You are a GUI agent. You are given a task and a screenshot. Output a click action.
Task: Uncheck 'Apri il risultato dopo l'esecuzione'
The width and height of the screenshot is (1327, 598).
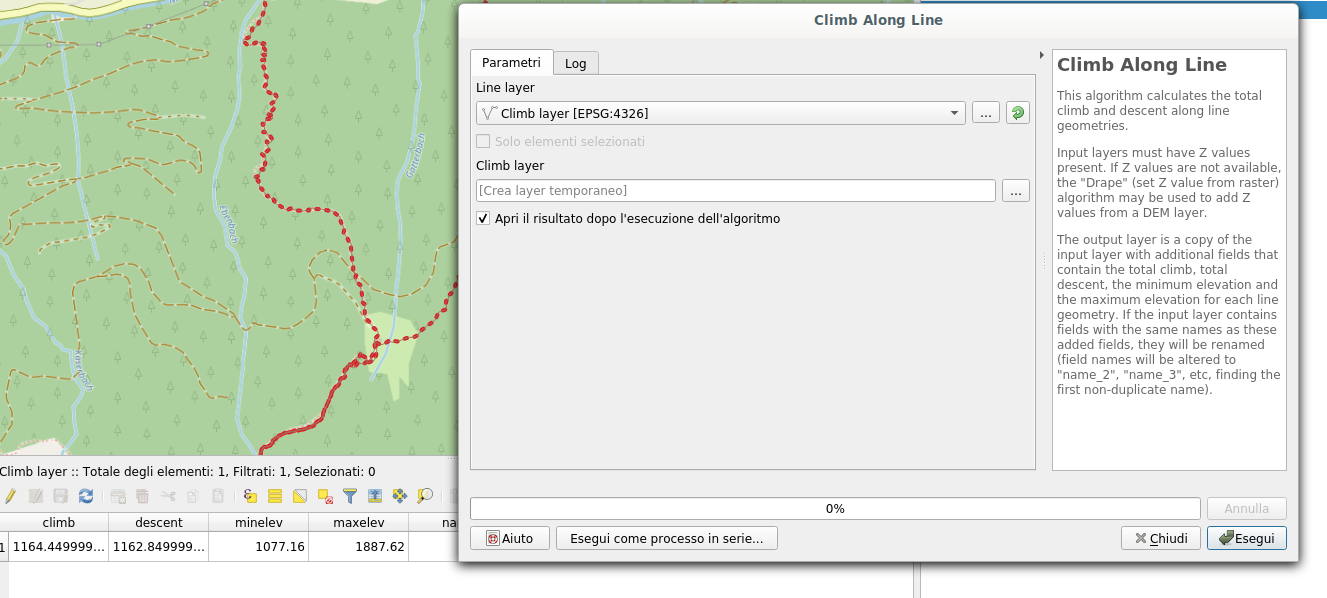pyautogui.click(x=483, y=219)
